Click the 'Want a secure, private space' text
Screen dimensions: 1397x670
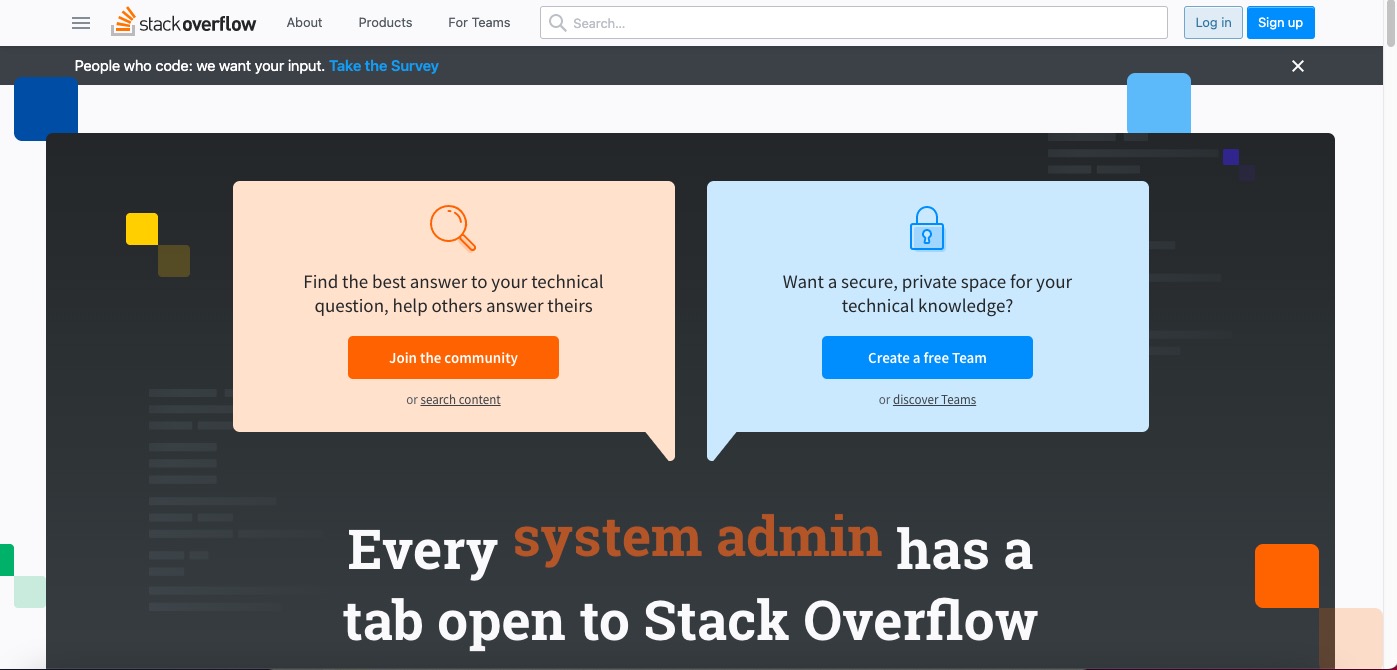(x=927, y=294)
